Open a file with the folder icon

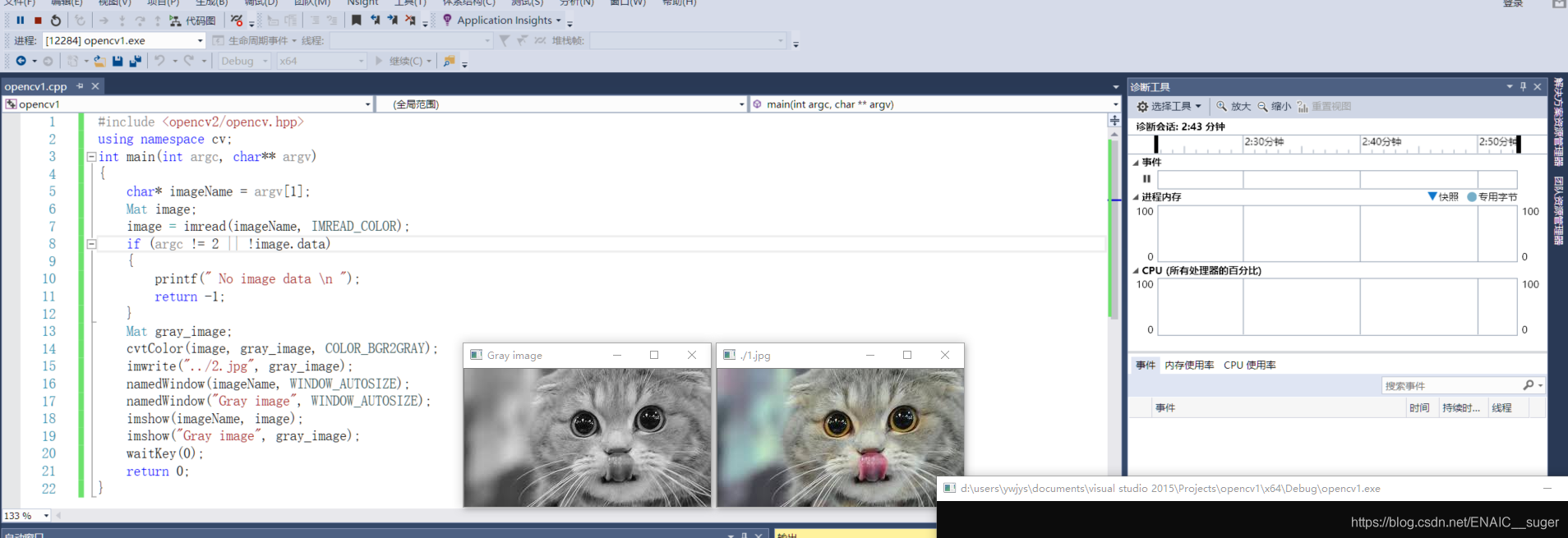coord(99,61)
